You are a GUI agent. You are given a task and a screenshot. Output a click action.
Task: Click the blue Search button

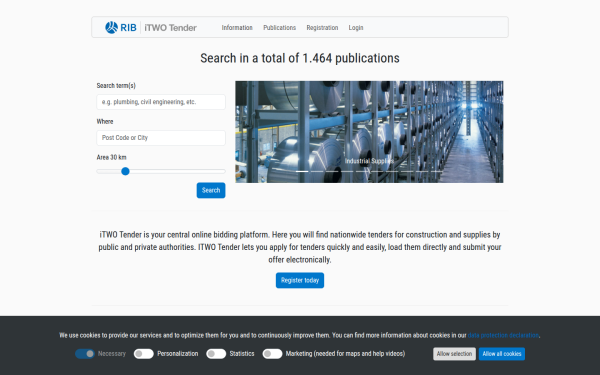[211, 190]
